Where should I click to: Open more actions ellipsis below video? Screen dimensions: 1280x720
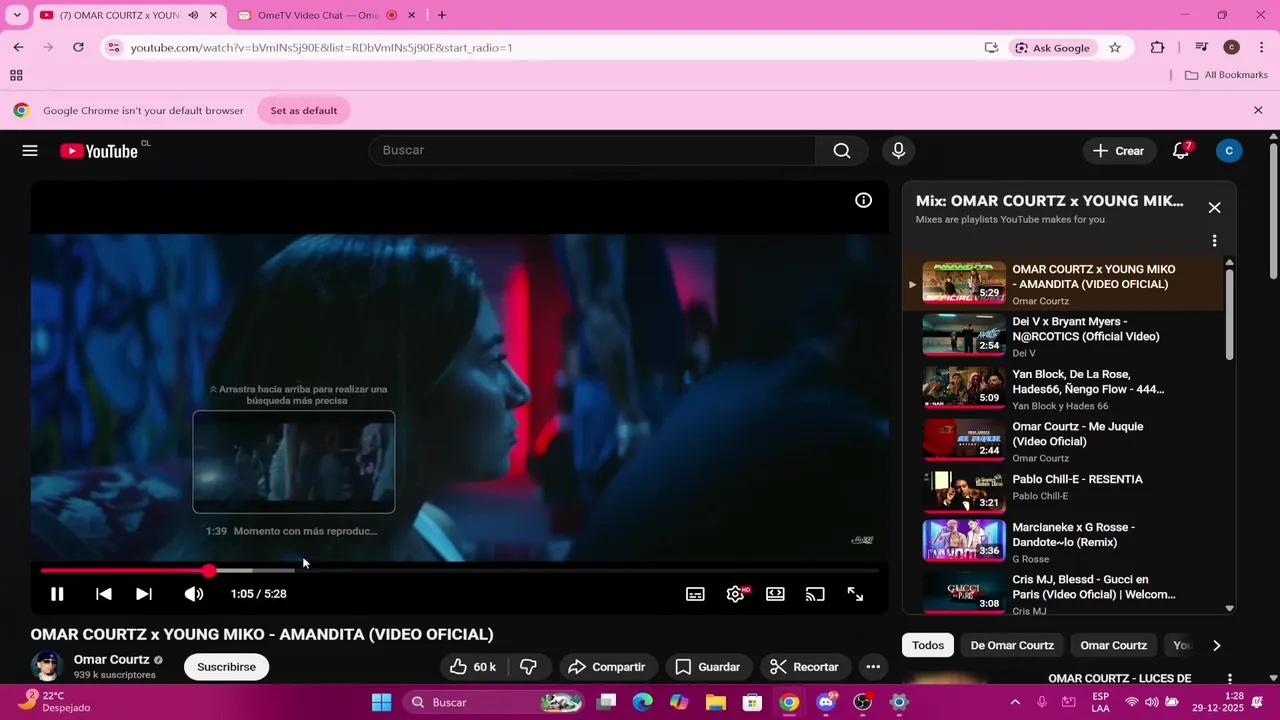(873, 667)
